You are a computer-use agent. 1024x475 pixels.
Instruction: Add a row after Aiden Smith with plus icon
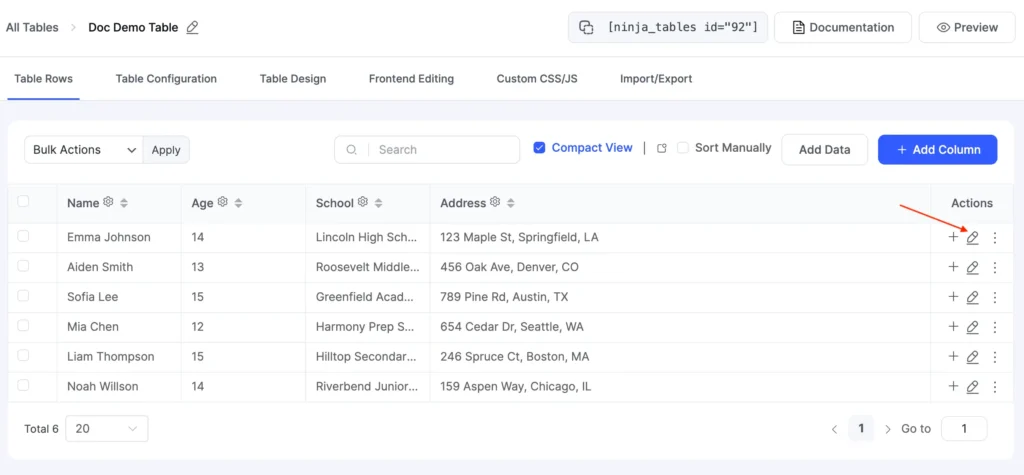[953, 267]
